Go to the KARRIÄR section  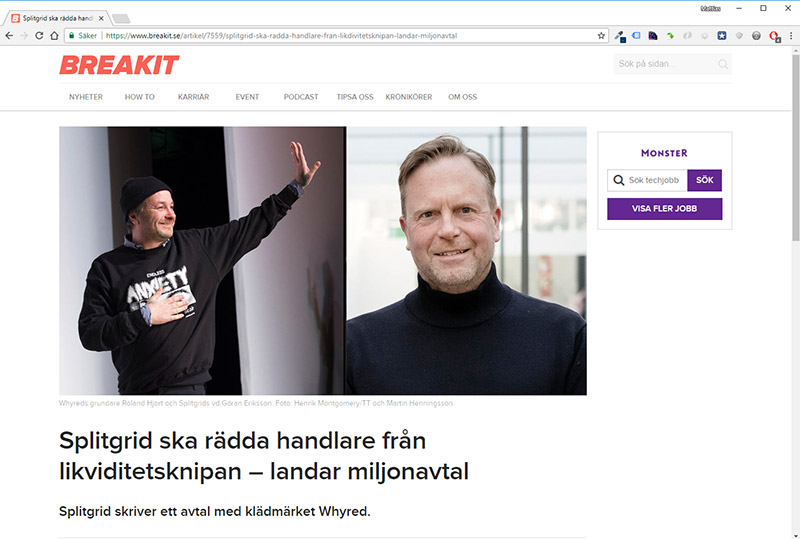(193, 97)
